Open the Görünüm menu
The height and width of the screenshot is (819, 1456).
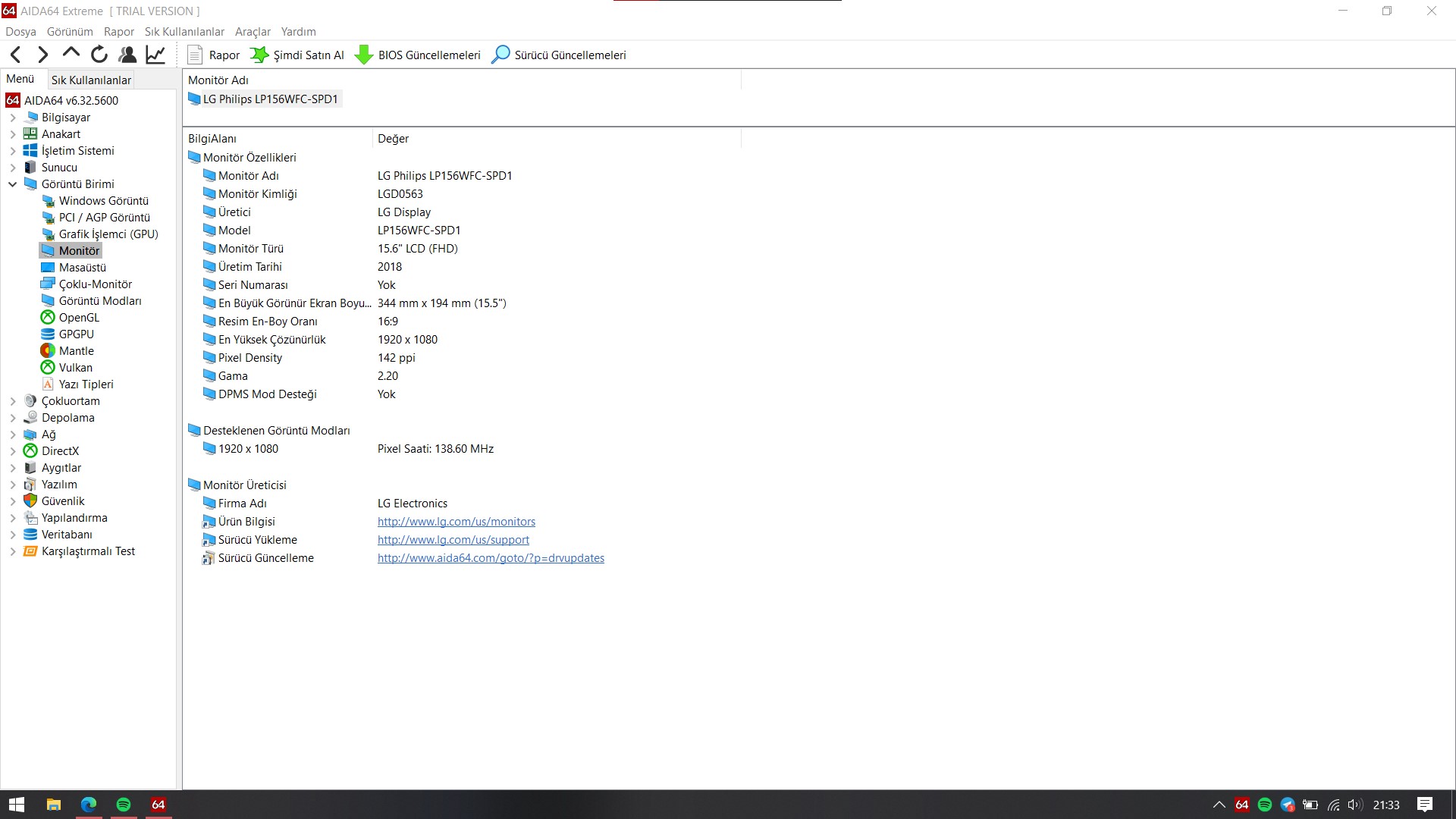[x=70, y=32]
